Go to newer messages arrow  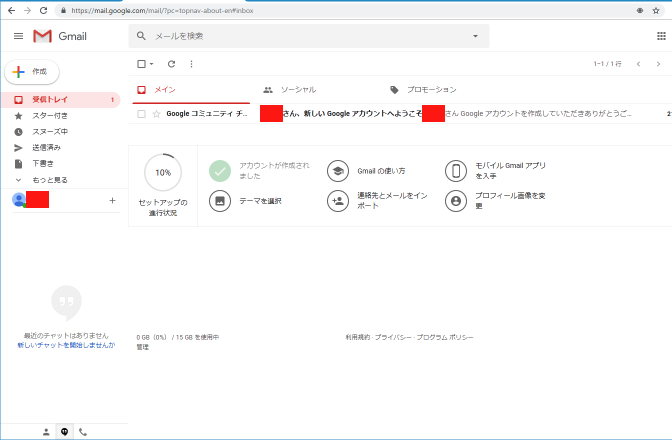(639, 64)
